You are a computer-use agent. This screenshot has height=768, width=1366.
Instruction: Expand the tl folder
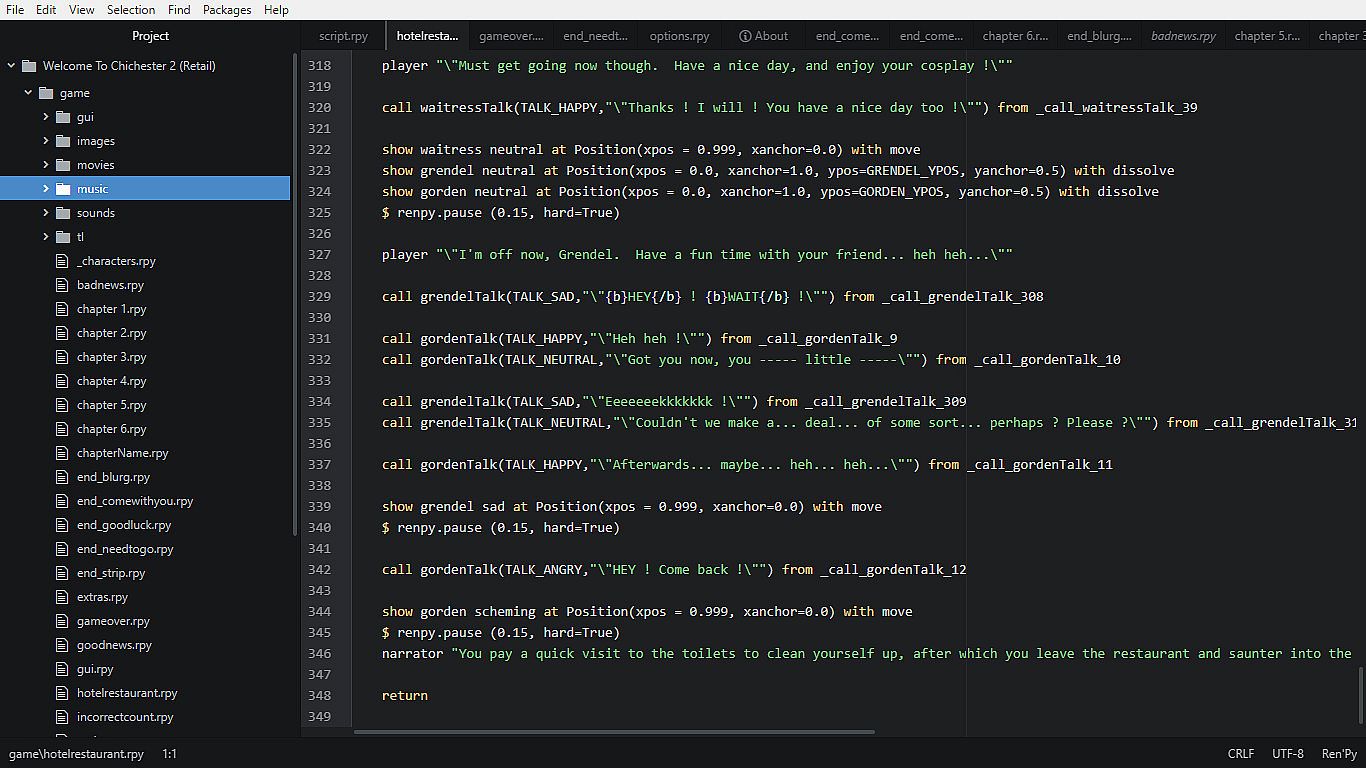pyautogui.click(x=46, y=237)
